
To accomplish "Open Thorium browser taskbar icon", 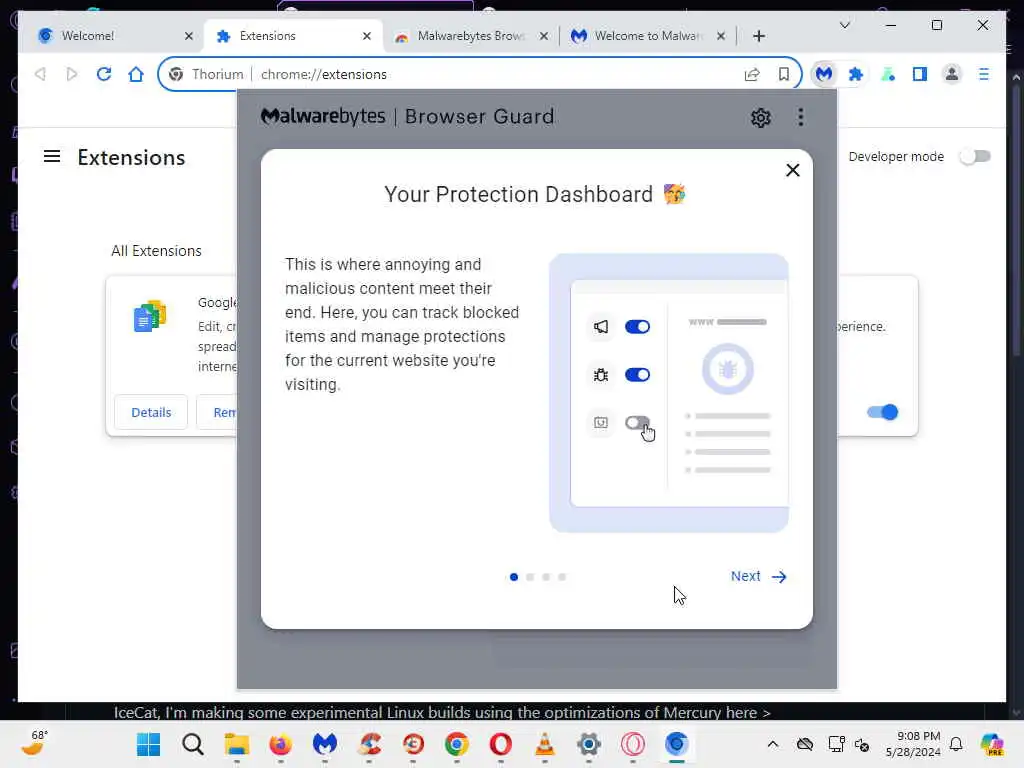I will point(677,744).
